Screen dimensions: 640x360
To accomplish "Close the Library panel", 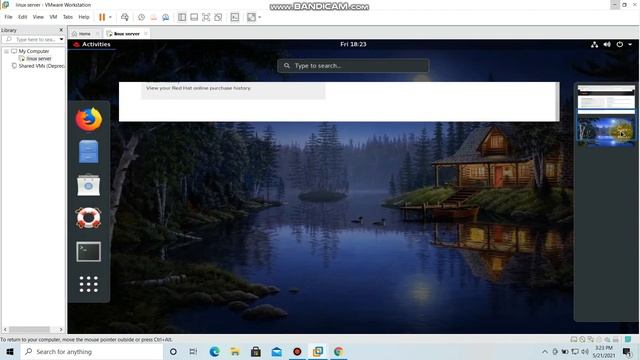I will tap(61, 30).
